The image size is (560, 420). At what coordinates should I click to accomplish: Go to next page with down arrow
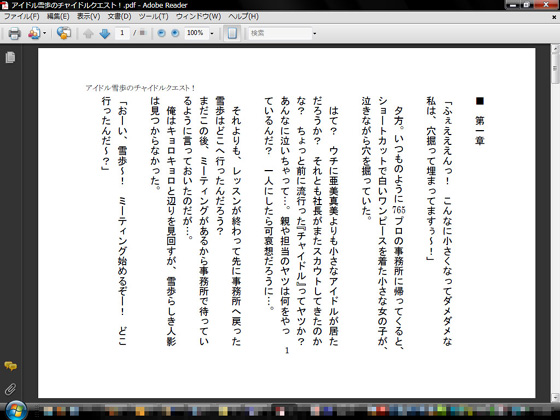point(105,34)
